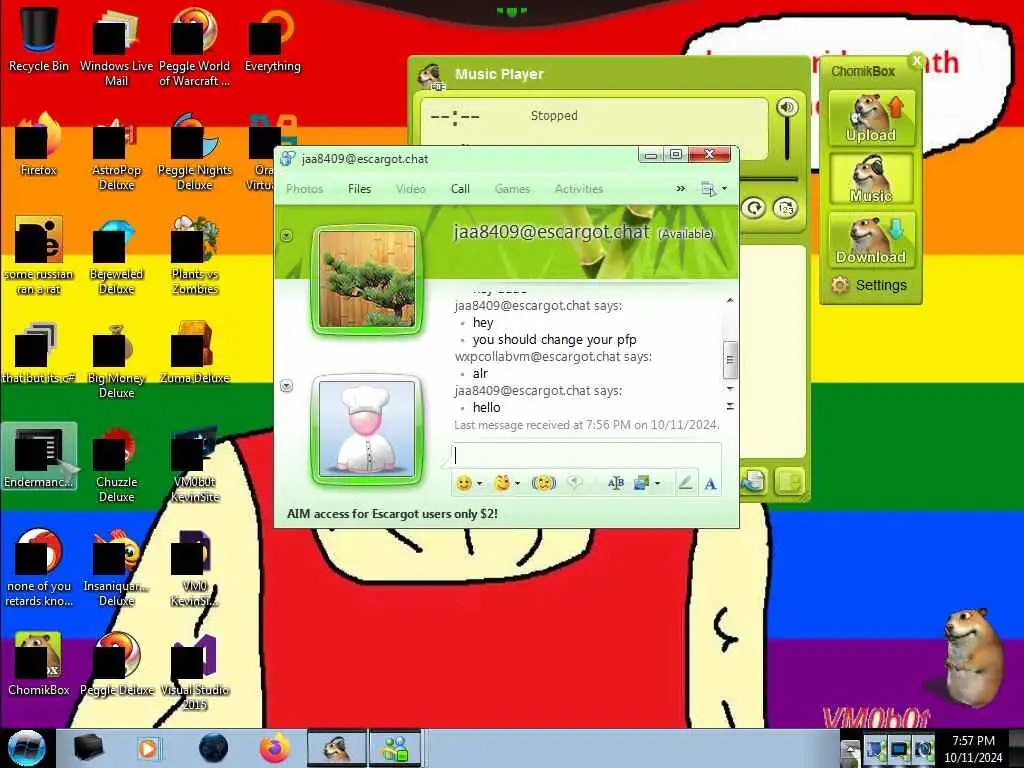This screenshot has width=1024, height=768.
Task: Close the ChomikBox panel with X
Action: tap(916, 61)
